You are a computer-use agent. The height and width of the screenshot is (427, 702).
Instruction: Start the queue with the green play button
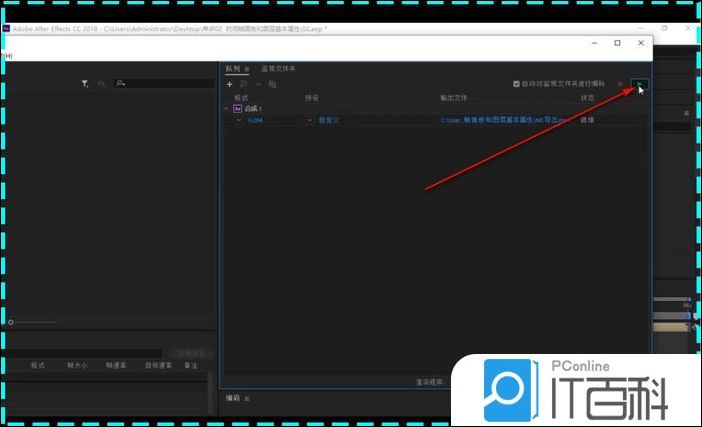point(639,84)
